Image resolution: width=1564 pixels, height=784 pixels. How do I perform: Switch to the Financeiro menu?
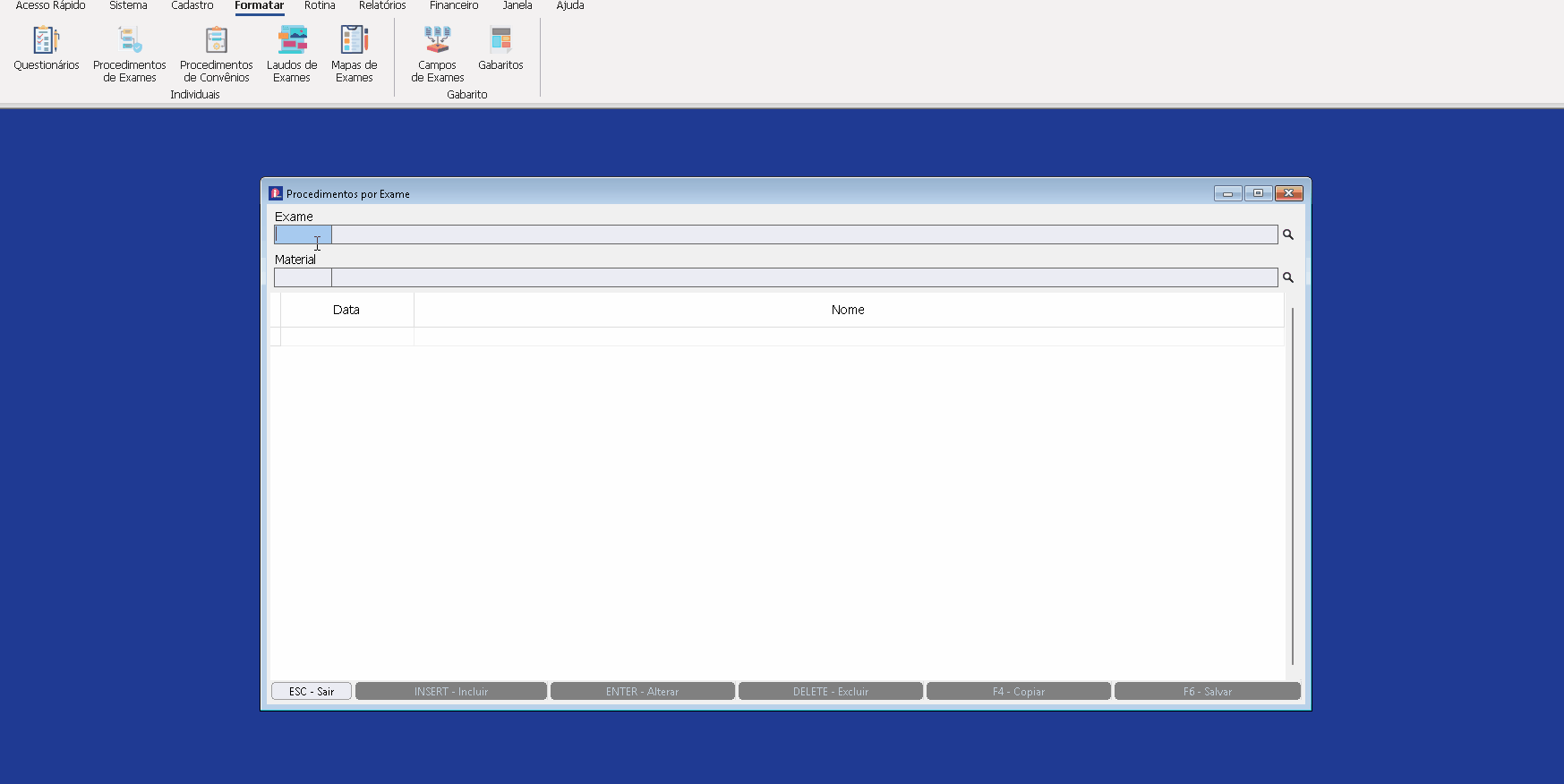454,6
